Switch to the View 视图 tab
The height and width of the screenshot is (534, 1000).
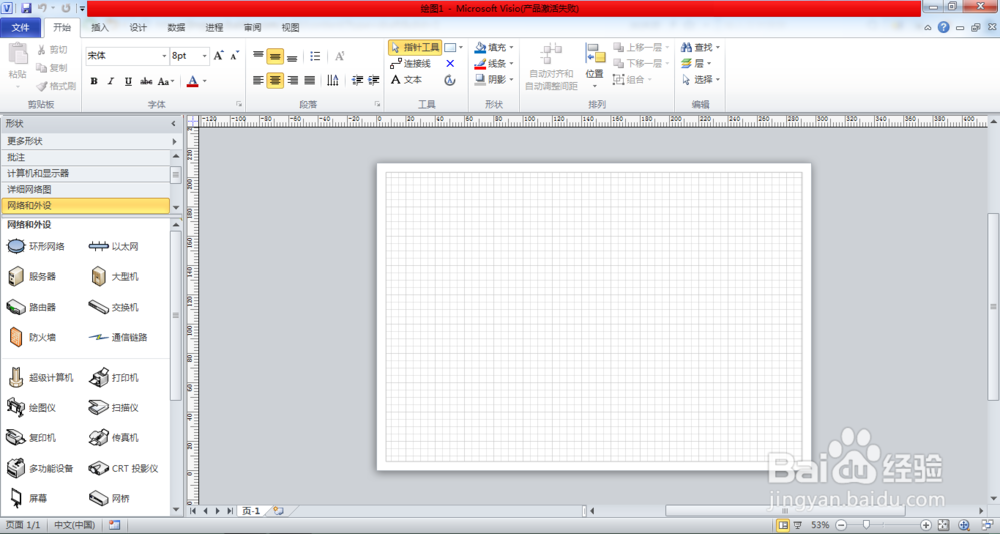pos(290,27)
